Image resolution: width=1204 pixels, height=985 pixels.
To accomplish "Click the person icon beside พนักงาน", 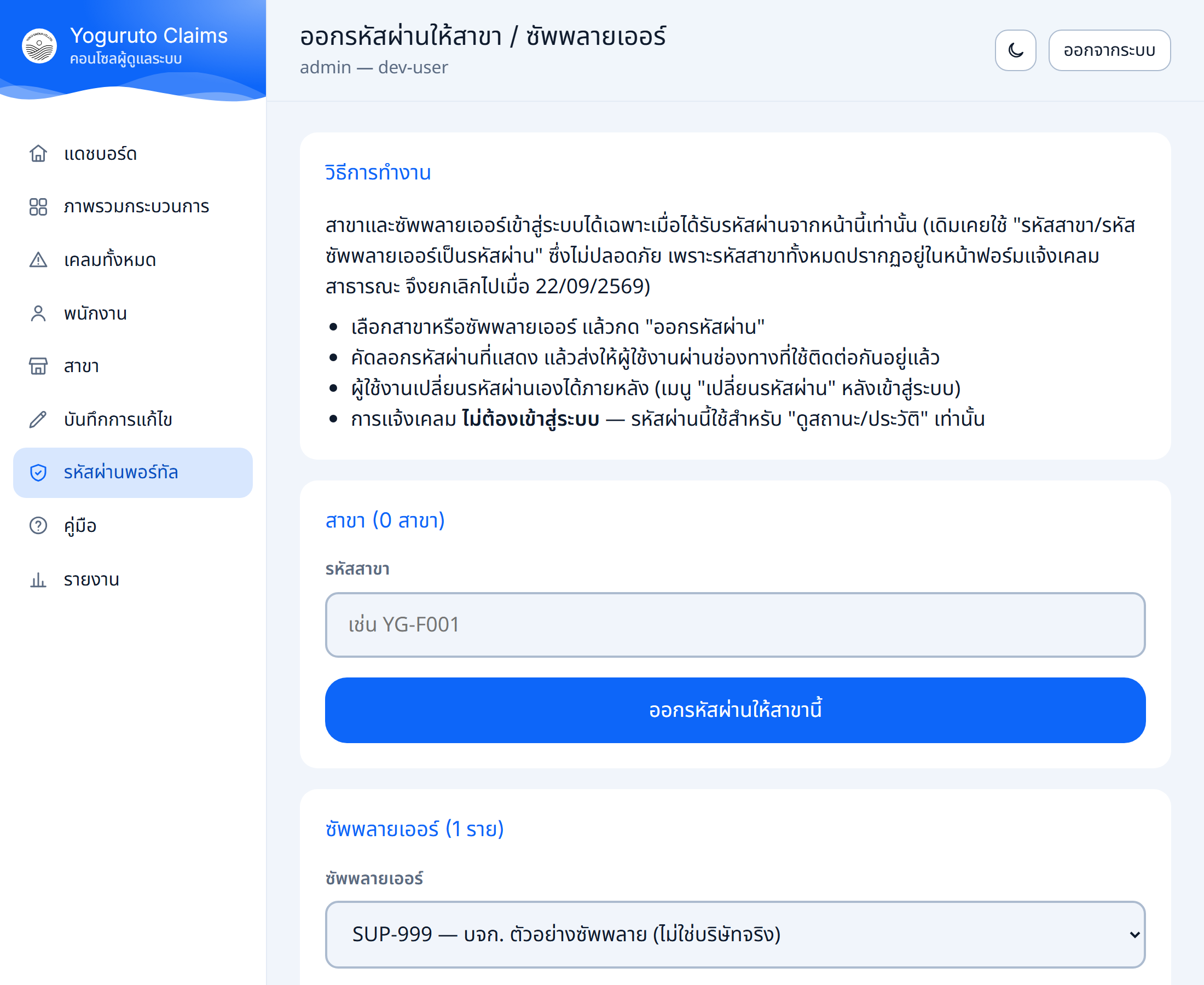I will click(x=38, y=313).
